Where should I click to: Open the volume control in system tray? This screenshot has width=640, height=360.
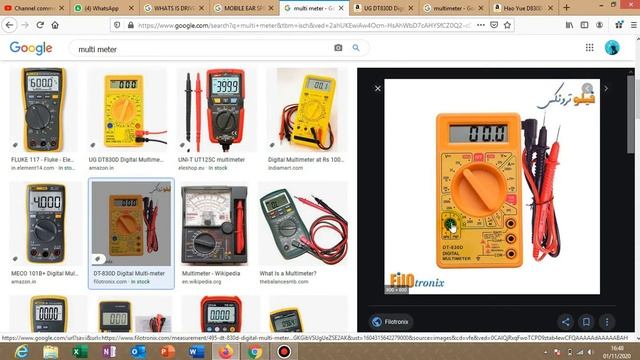coord(590,352)
